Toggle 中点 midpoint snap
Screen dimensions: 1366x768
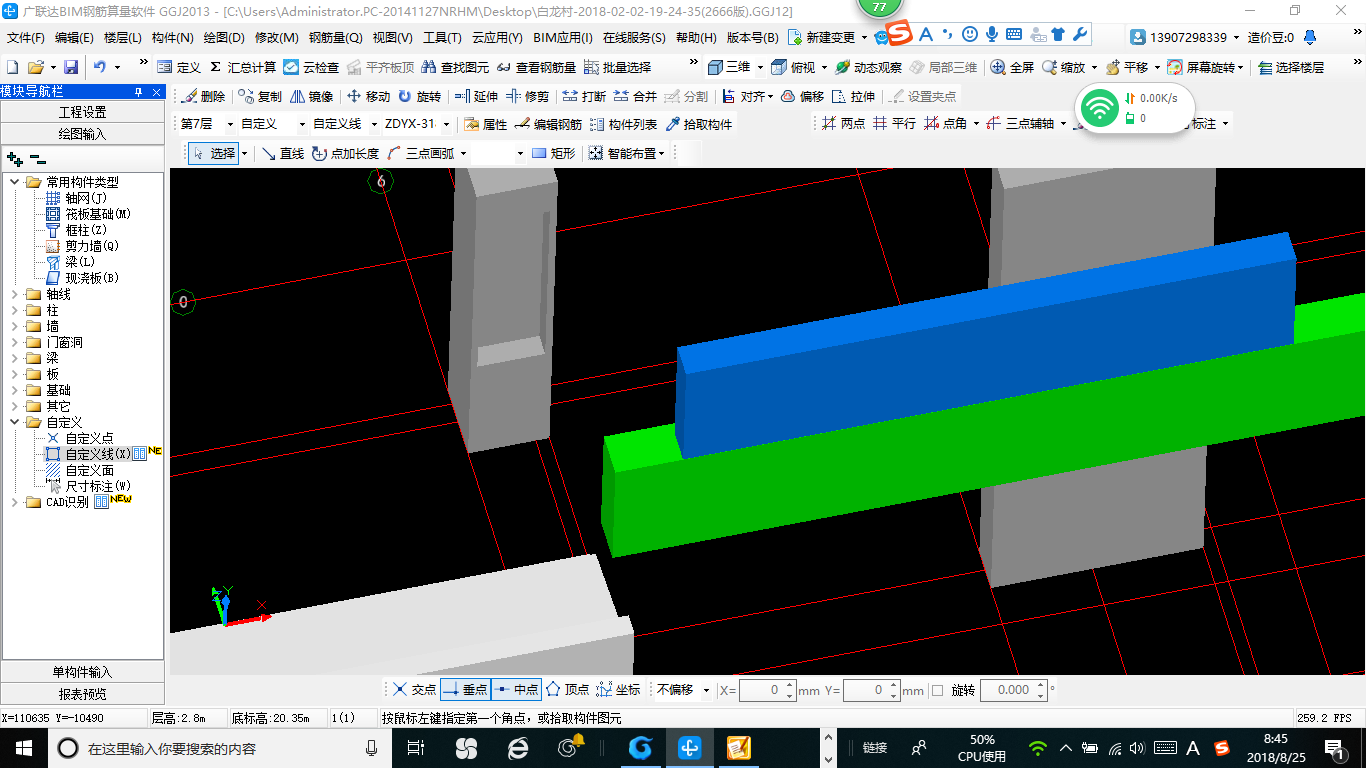pos(516,690)
